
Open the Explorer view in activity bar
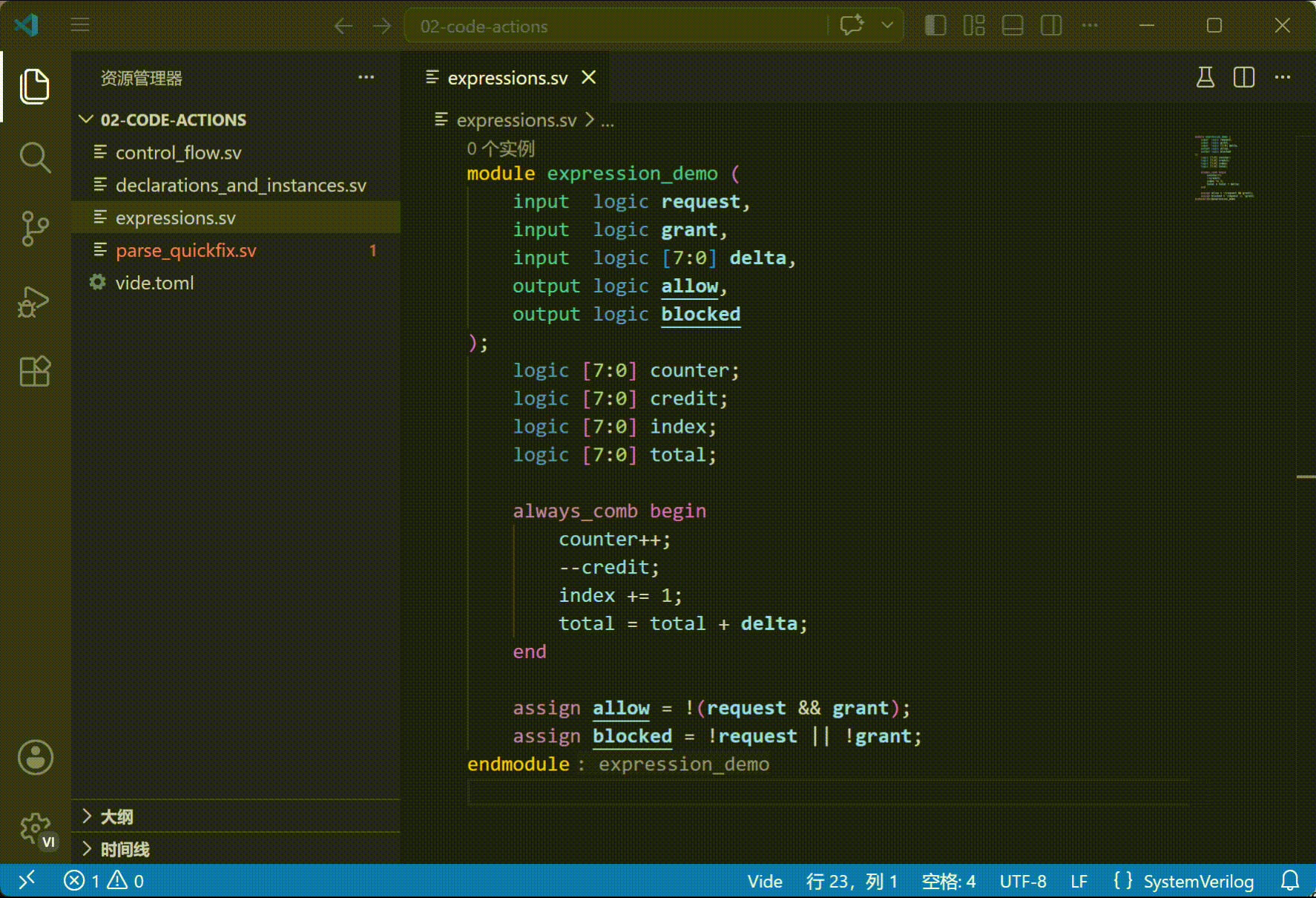coord(34,86)
